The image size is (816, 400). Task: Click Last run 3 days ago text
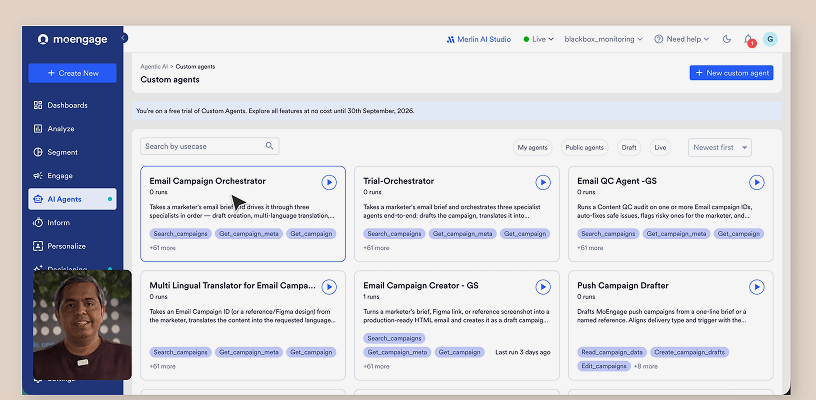[x=522, y=352]
